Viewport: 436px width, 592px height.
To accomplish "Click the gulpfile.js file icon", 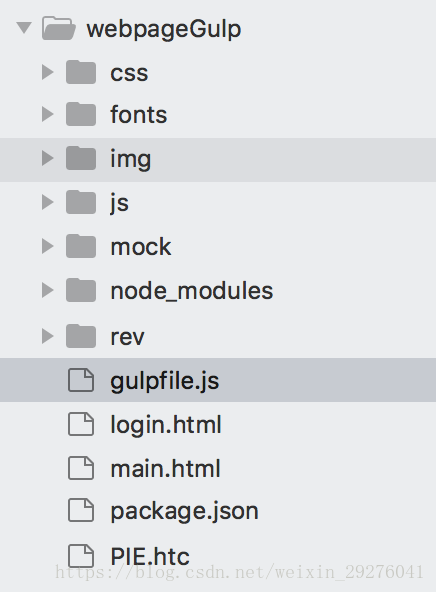I will pos(81,380).
